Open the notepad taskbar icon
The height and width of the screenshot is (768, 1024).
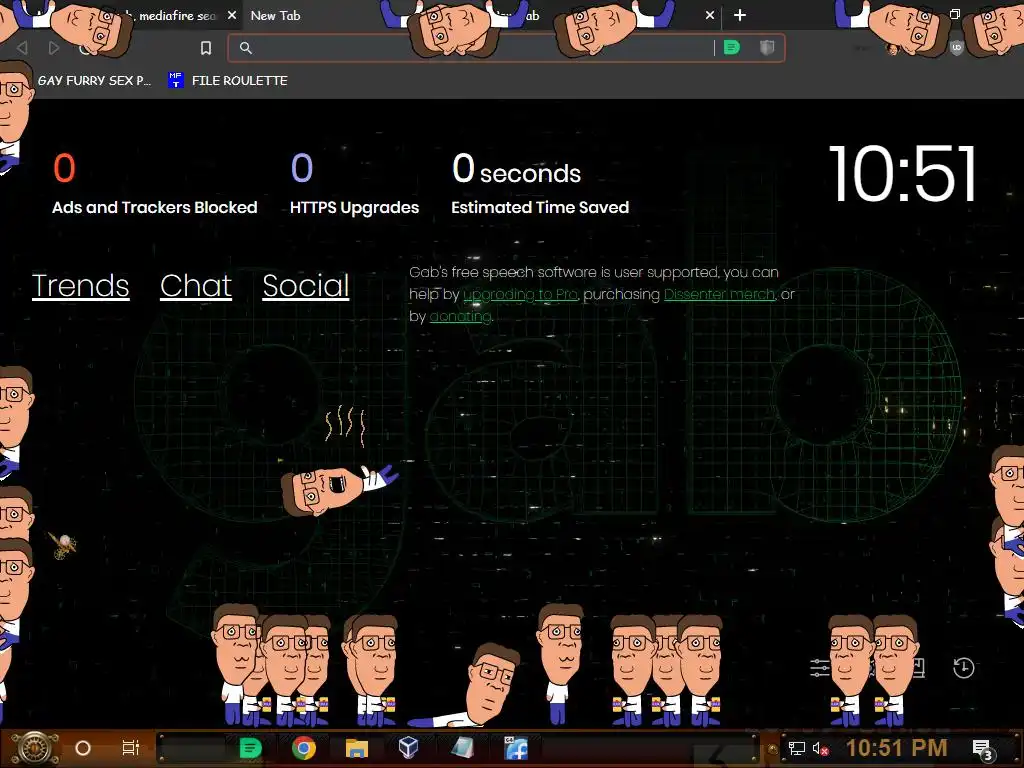point(462,748)
